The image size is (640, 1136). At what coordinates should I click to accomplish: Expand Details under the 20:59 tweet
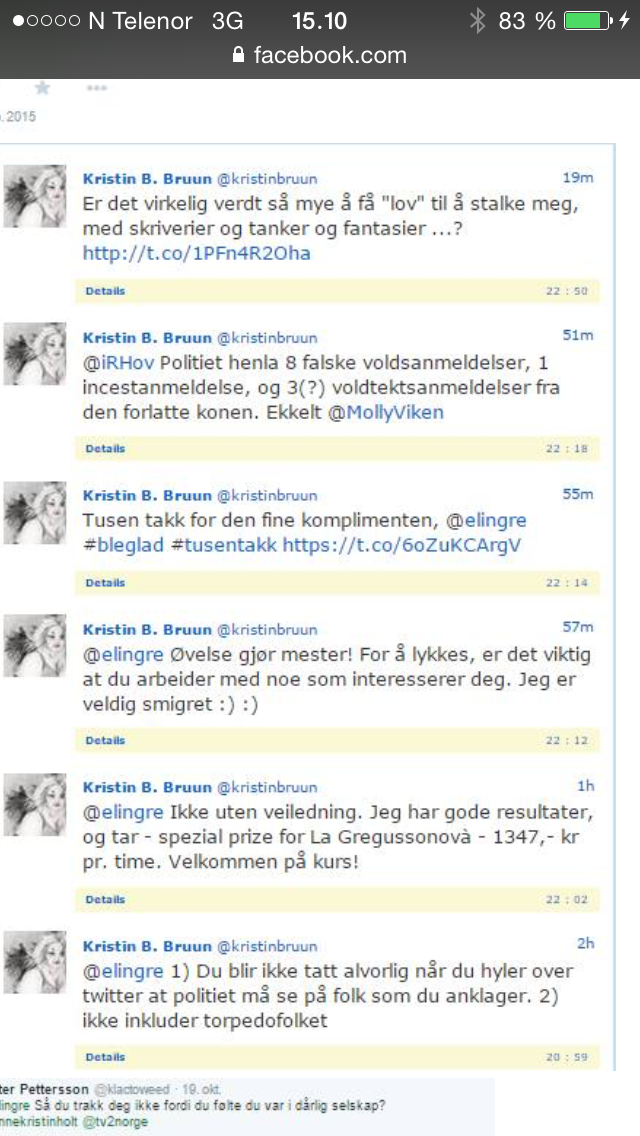[x=105, y=1057]
